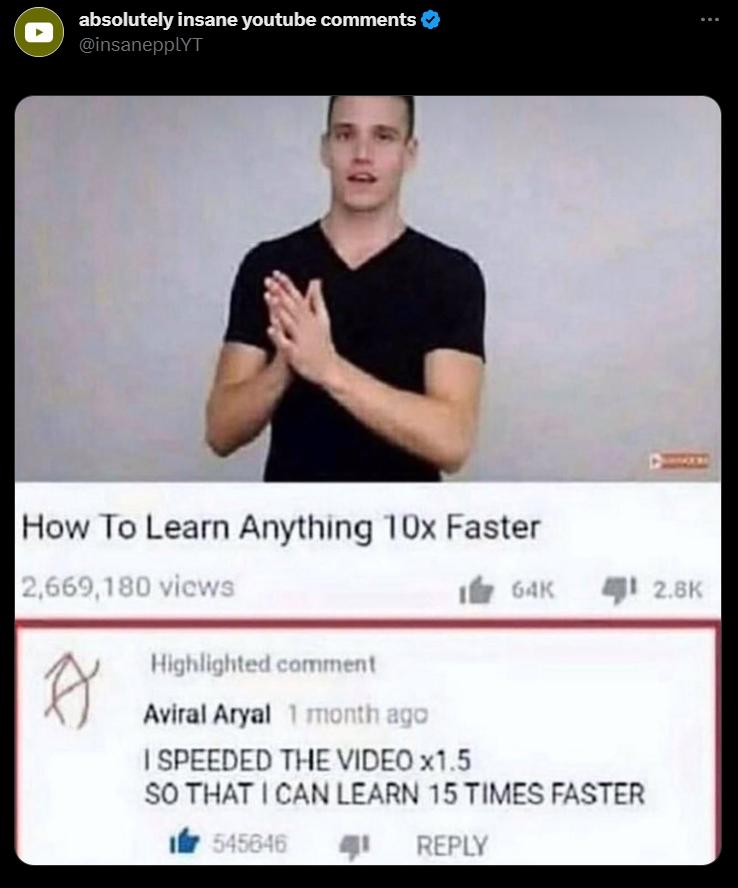
Task: Click the 545646 comment like count
Action: [x=250, y=844]
